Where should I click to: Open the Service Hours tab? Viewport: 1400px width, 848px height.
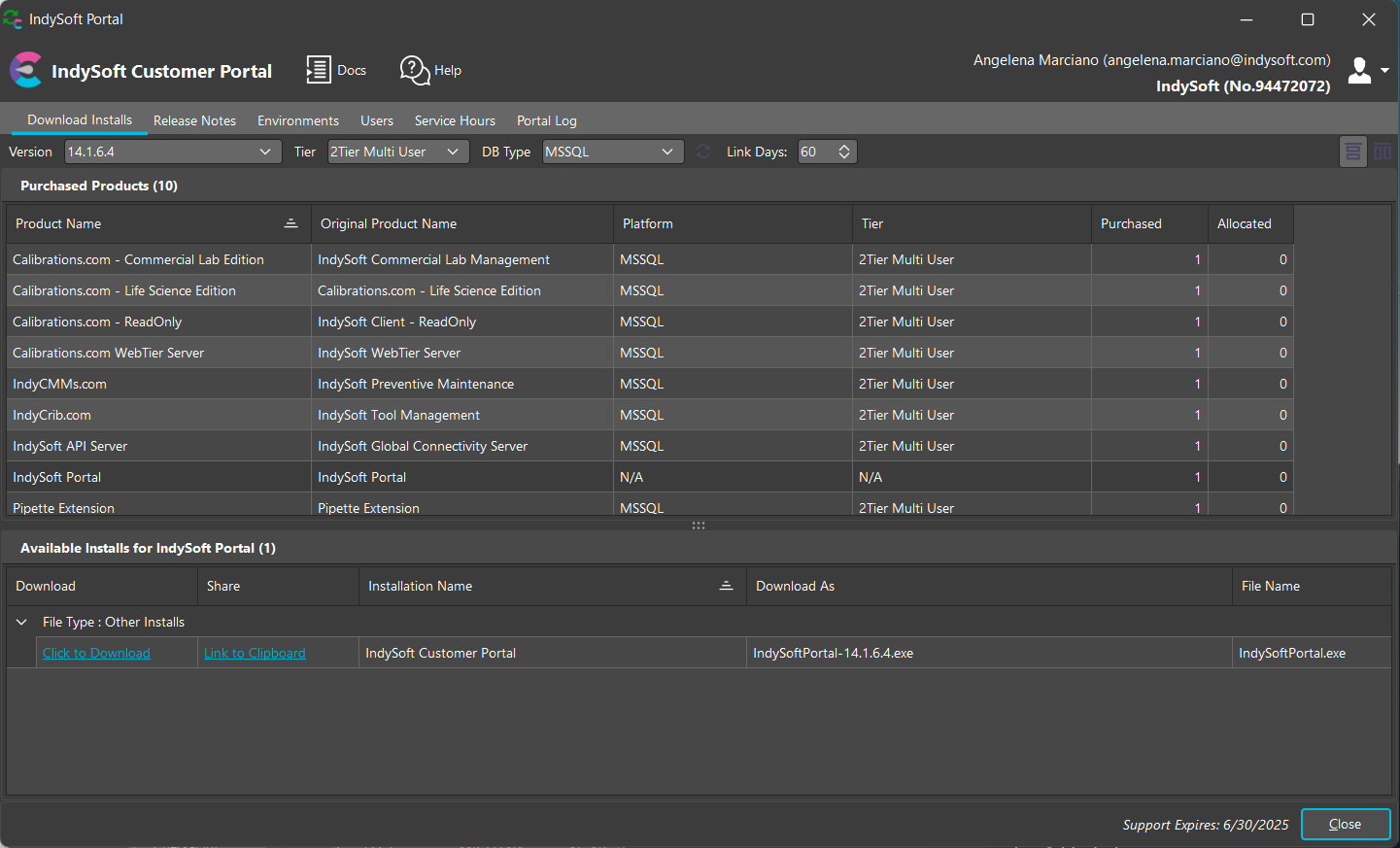click(455, 120)
